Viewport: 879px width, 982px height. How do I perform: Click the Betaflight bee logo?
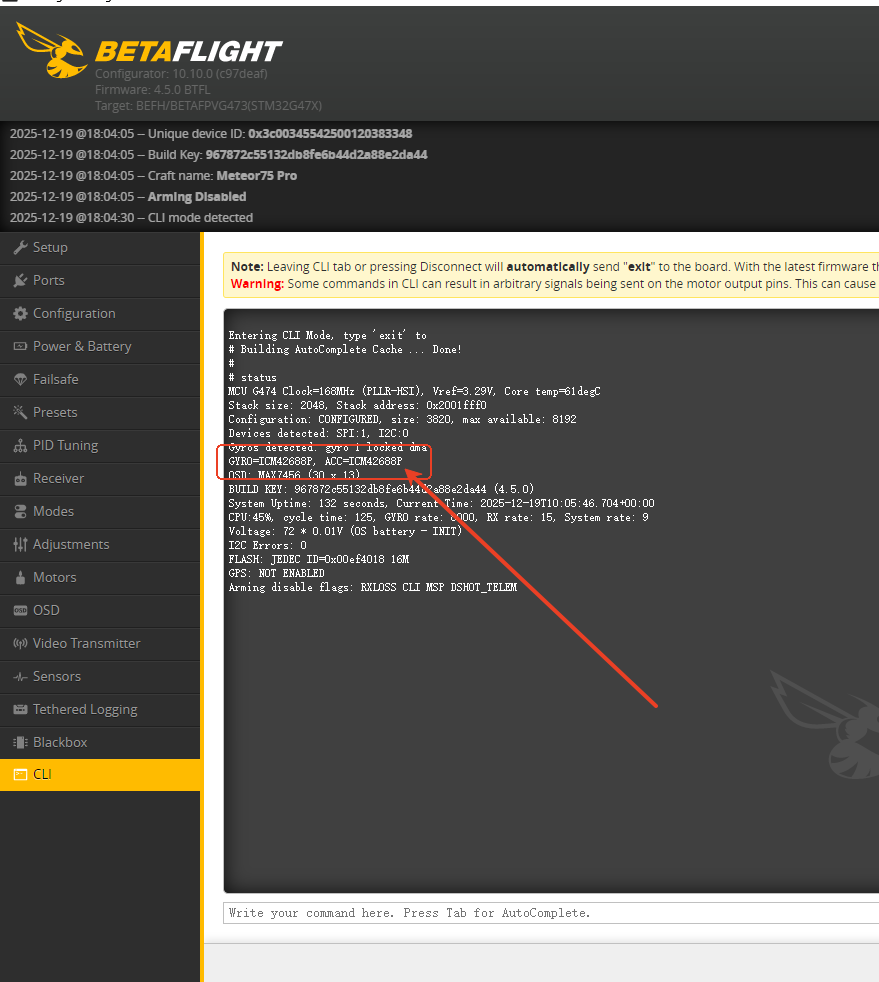pos(52,50)
